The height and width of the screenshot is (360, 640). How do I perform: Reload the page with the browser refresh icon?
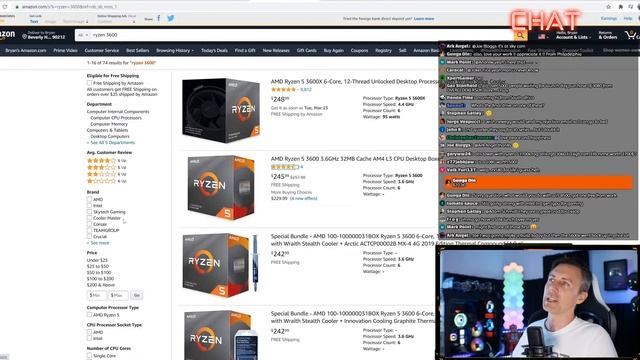(4, 7)
